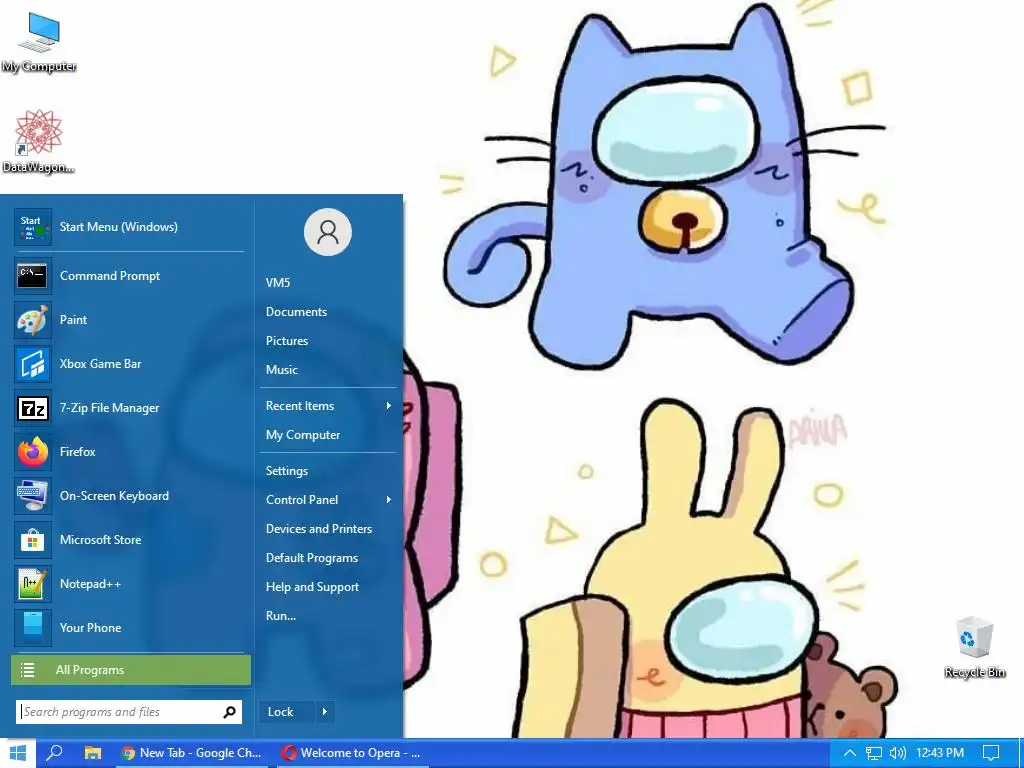Open Default Programs
Viewport: 1024px width, 768px height.
point(312,558)
